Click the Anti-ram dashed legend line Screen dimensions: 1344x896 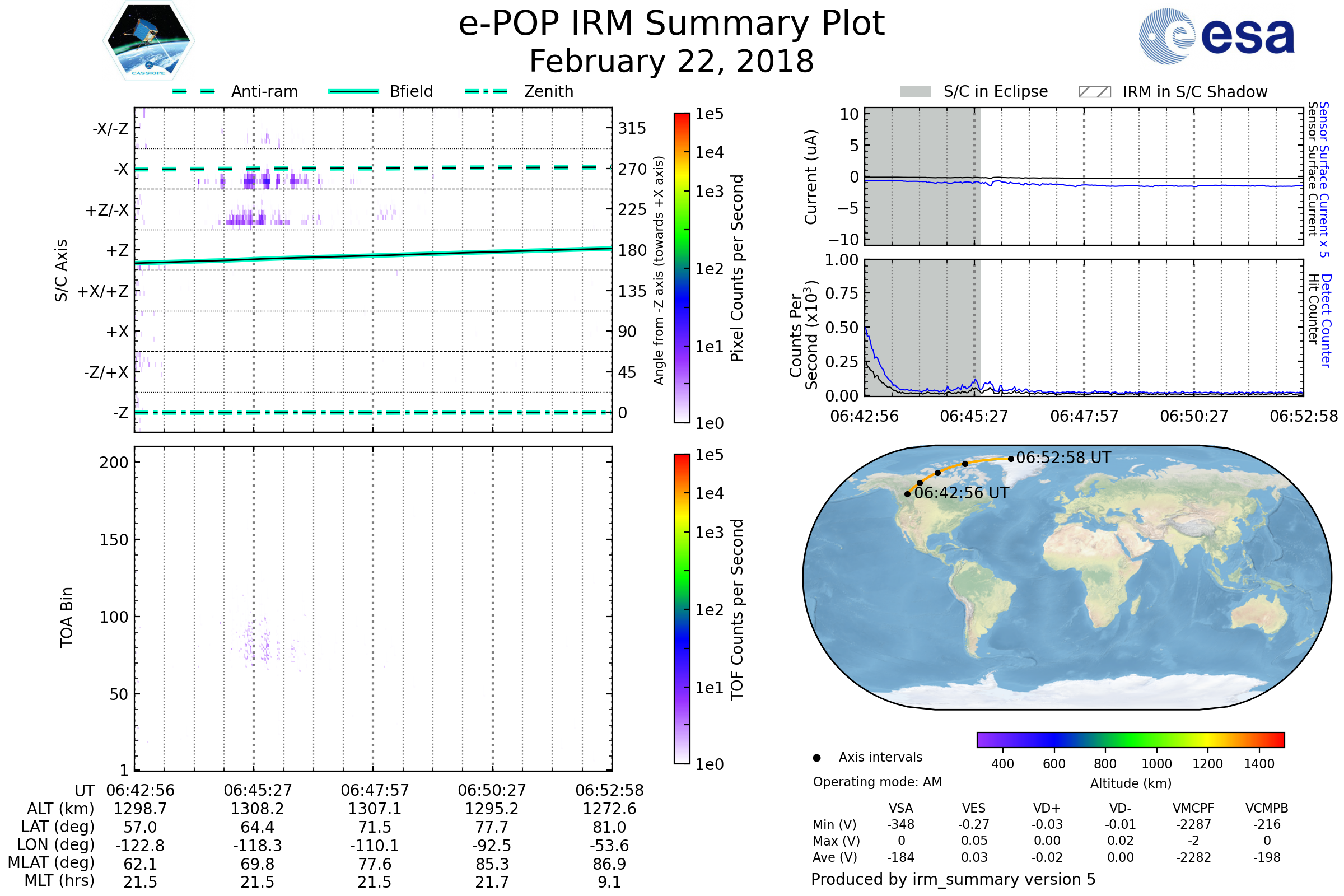click(x=194, y=91)
